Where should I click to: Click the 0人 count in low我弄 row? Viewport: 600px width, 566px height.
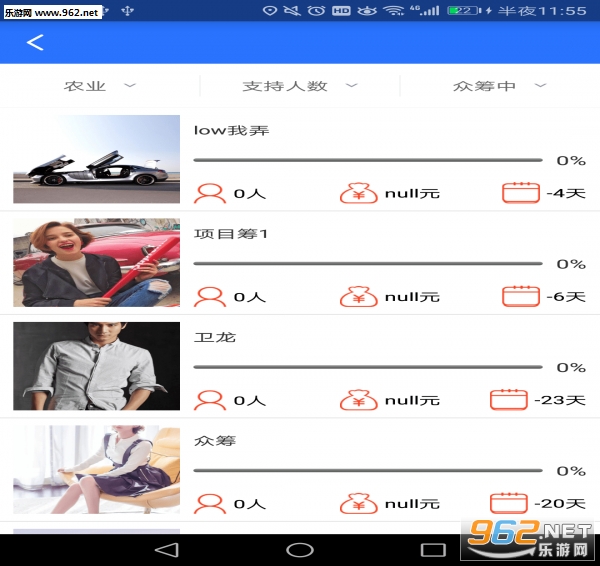[x=249, y=194]
